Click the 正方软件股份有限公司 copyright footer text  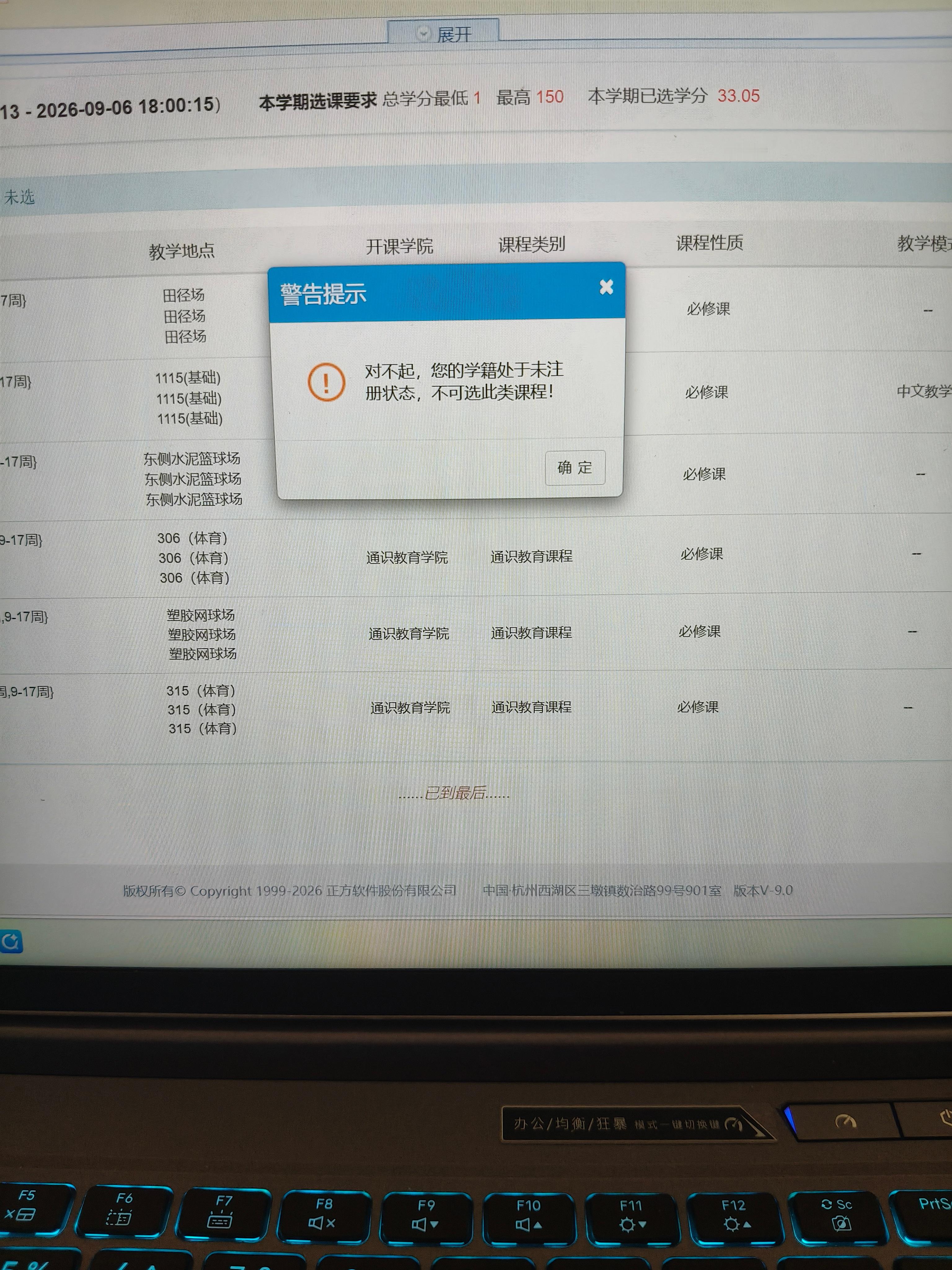tap(391, 890)
